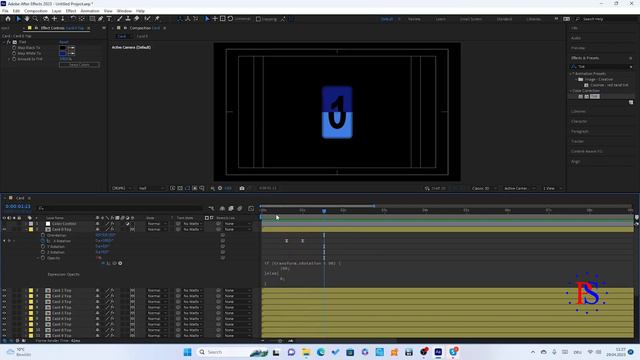Screen dimensions: 640x360
Task: Open the Composition menu
Action: [36, 11]
